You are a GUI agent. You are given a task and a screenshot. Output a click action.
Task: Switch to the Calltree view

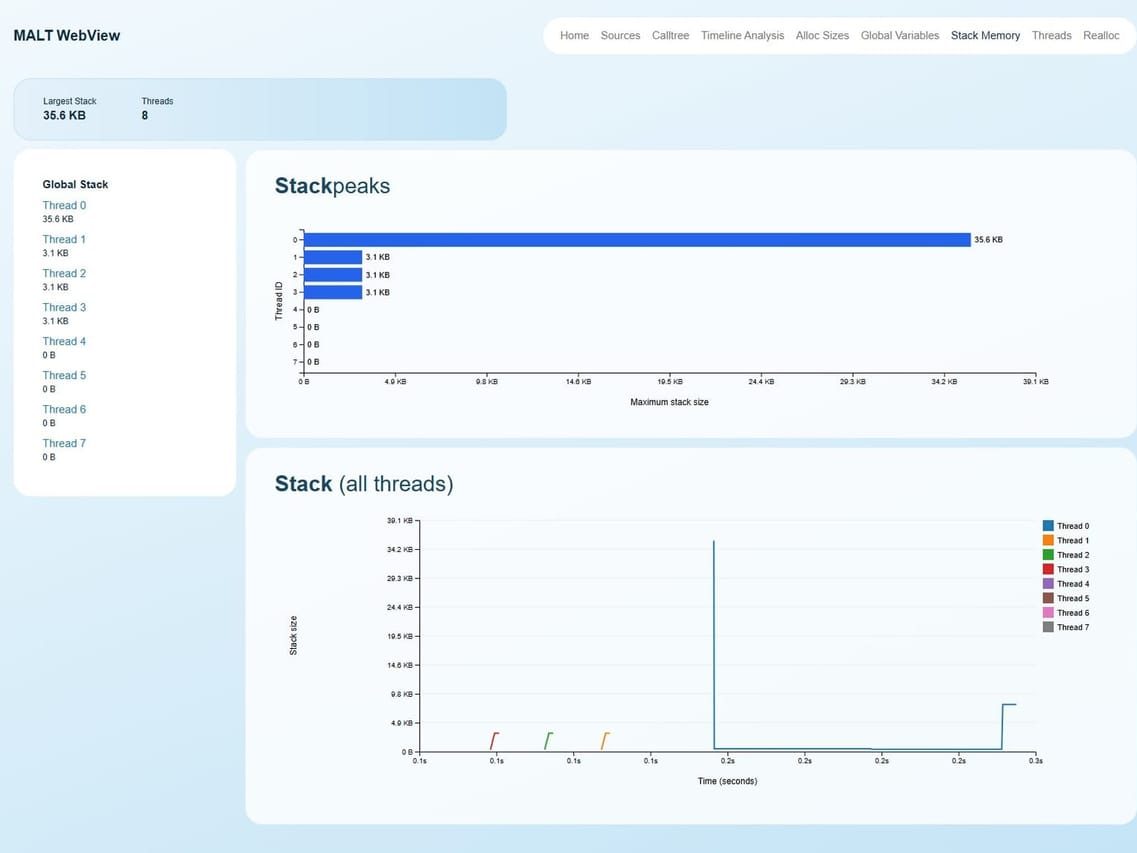point(670,35)
